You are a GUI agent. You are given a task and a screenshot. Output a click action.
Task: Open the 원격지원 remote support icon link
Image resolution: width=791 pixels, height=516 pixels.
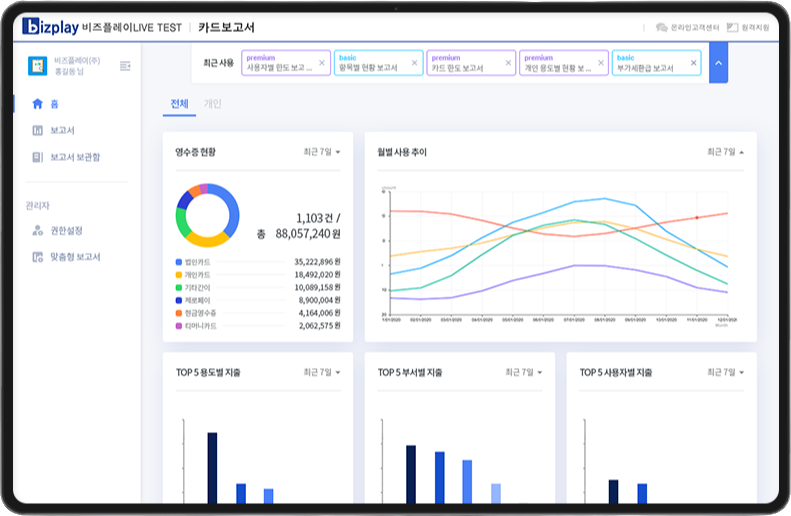pos(732,27)
